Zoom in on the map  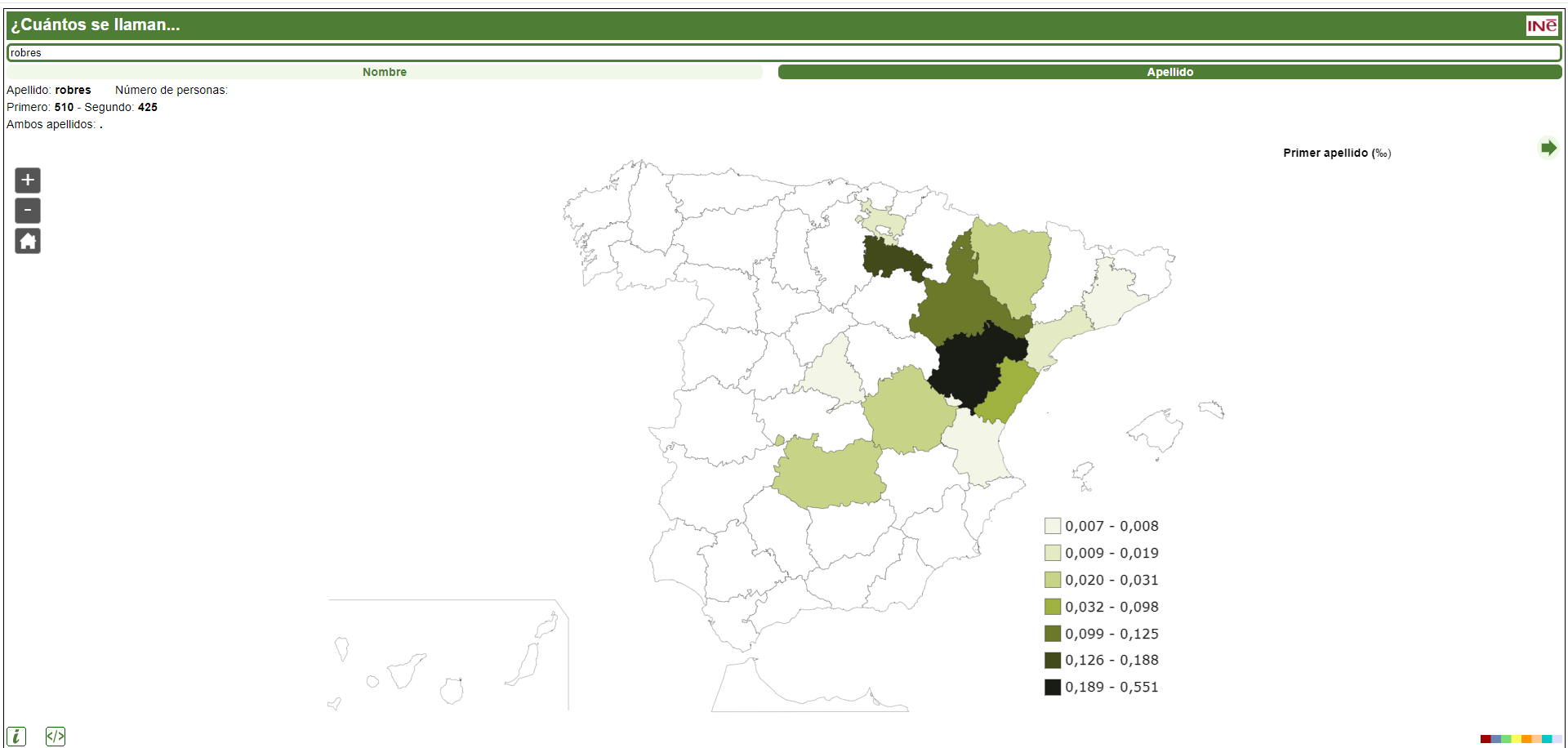point(28,180)
